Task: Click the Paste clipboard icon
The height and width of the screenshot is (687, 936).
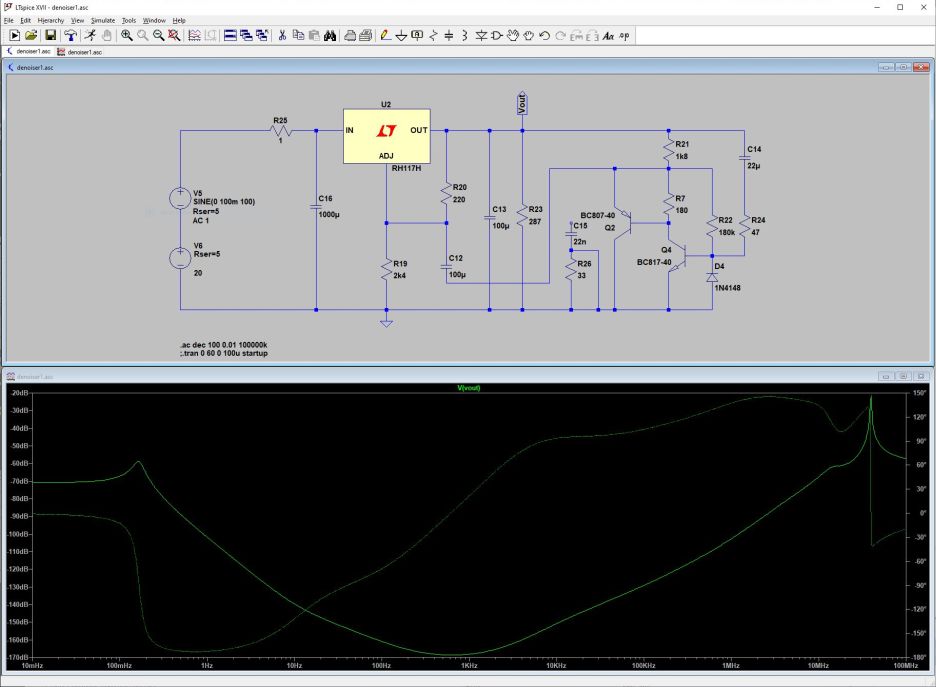Action: tap(314, 36)
